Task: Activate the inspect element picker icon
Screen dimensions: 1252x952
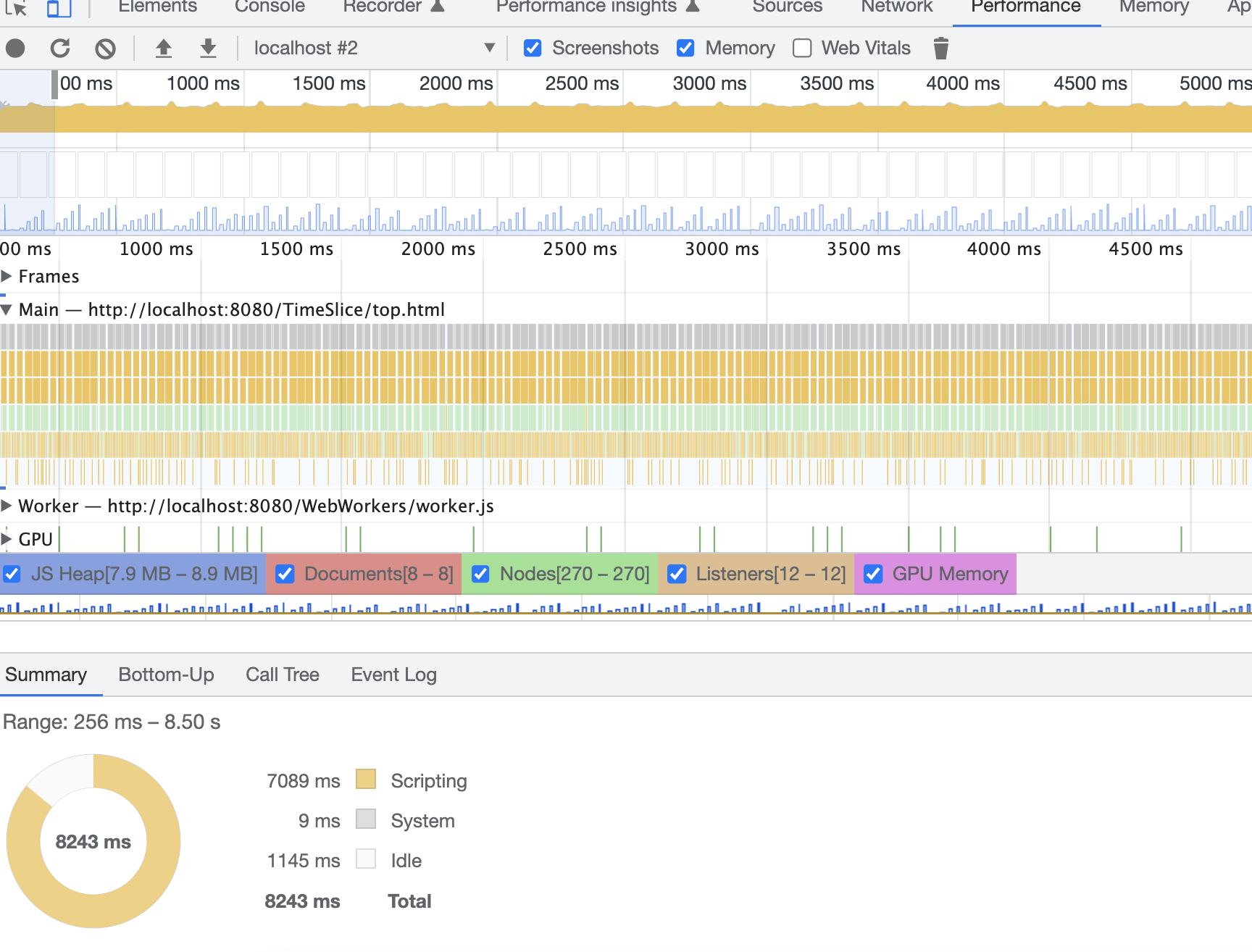Action: click(x=16, y=7)
